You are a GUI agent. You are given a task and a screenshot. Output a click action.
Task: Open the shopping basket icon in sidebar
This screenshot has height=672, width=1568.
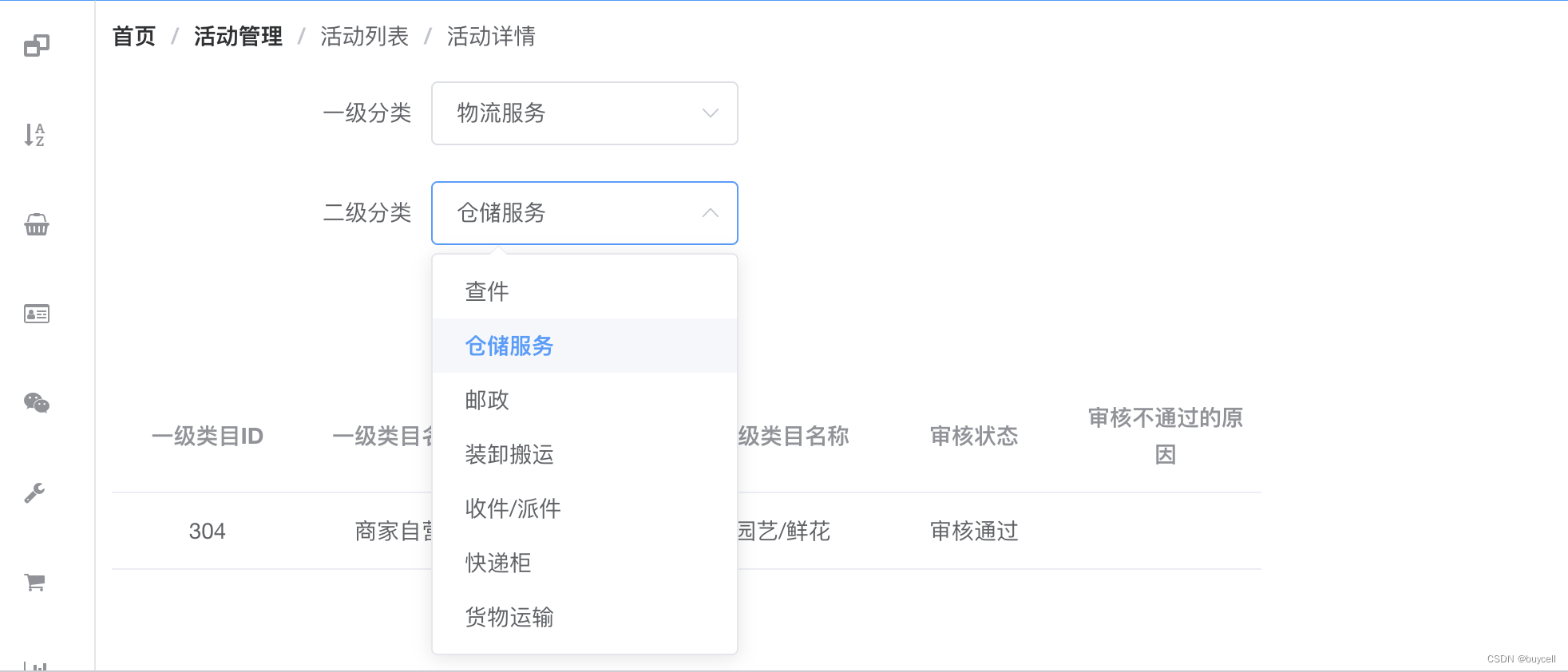pos(37,224)
